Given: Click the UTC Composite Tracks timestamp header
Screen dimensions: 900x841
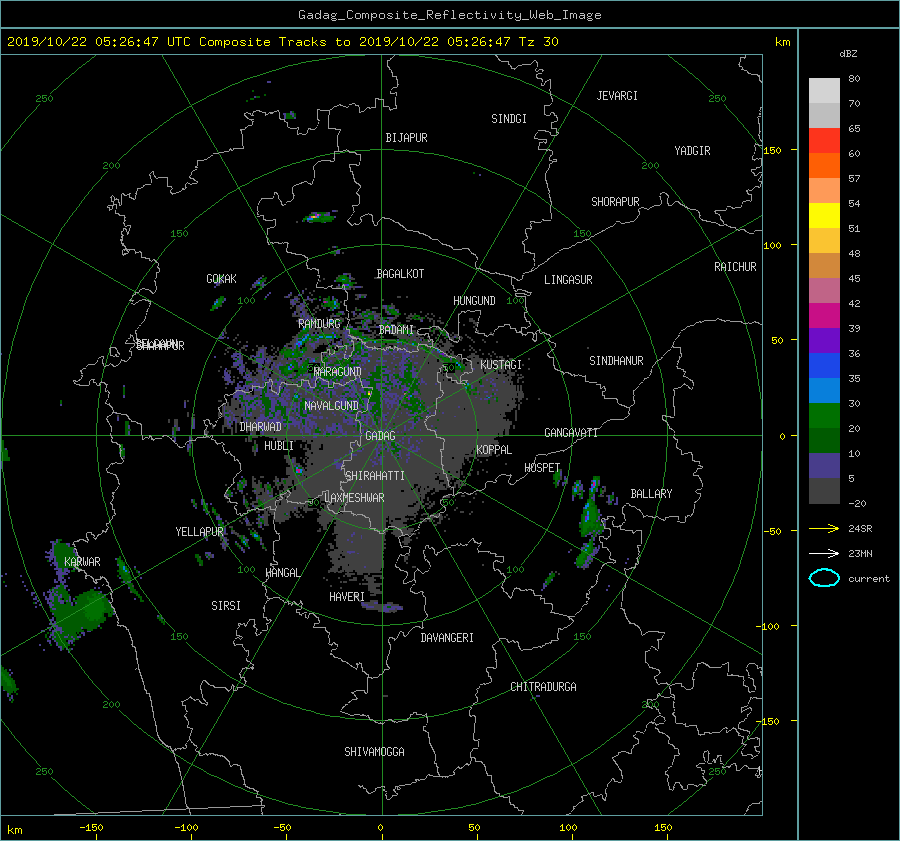Looking at the screenshot, I should [x=283, y=42].
